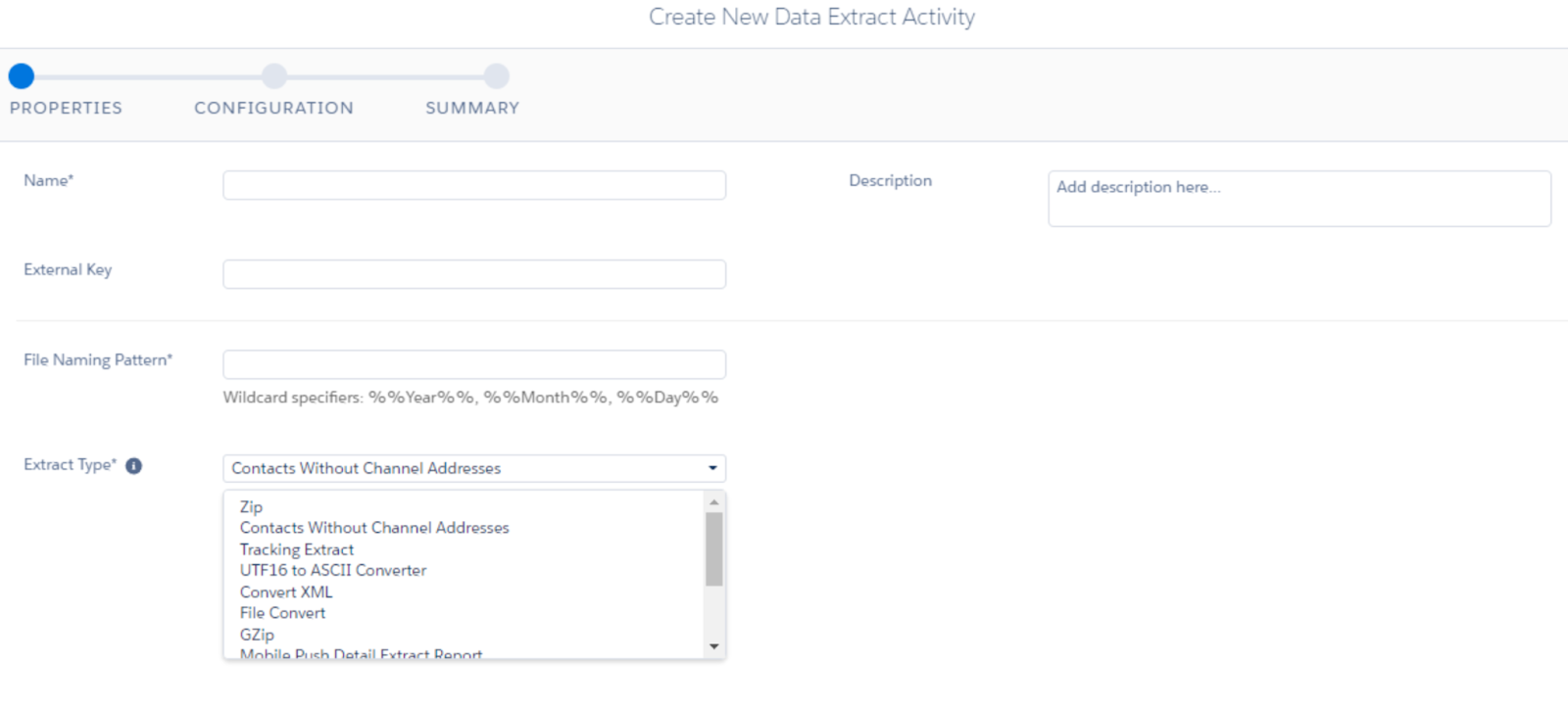Jump to the Configuration step circle
Image resolution: width=1568 pixels, height=710 pixels.
274,76
